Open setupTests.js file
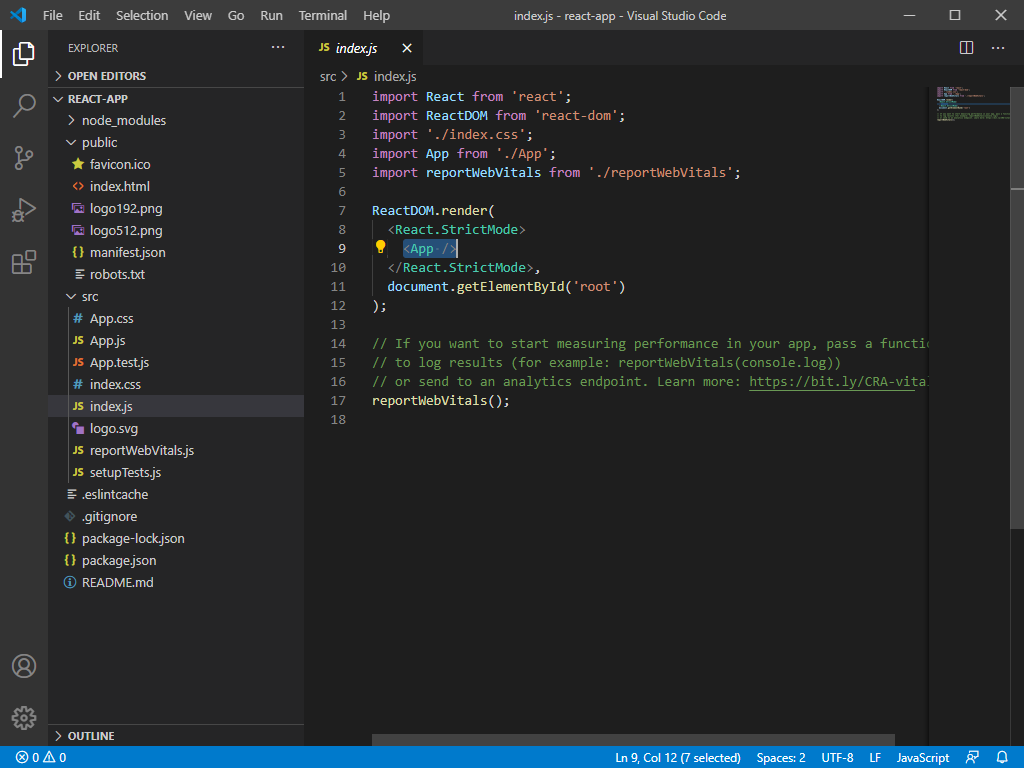The height and width of the screenshot is (768, 1024). [x=176, y=472]
